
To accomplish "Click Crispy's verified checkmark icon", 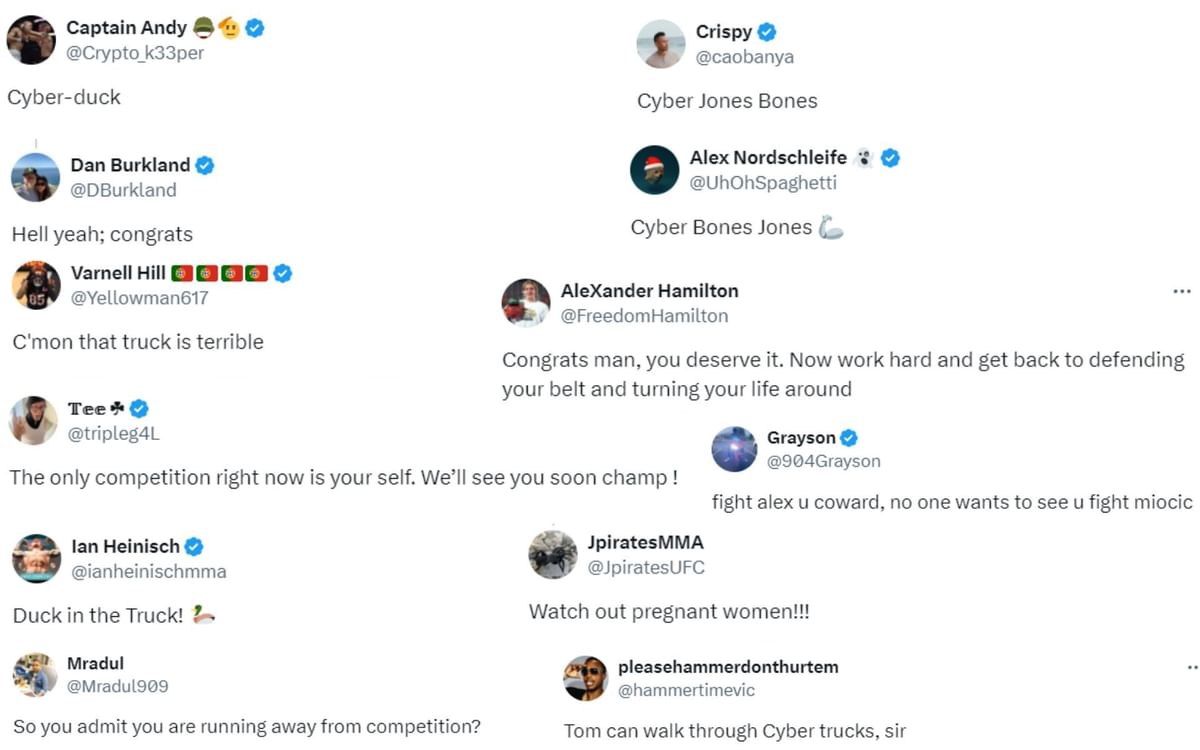I will 766,30.
